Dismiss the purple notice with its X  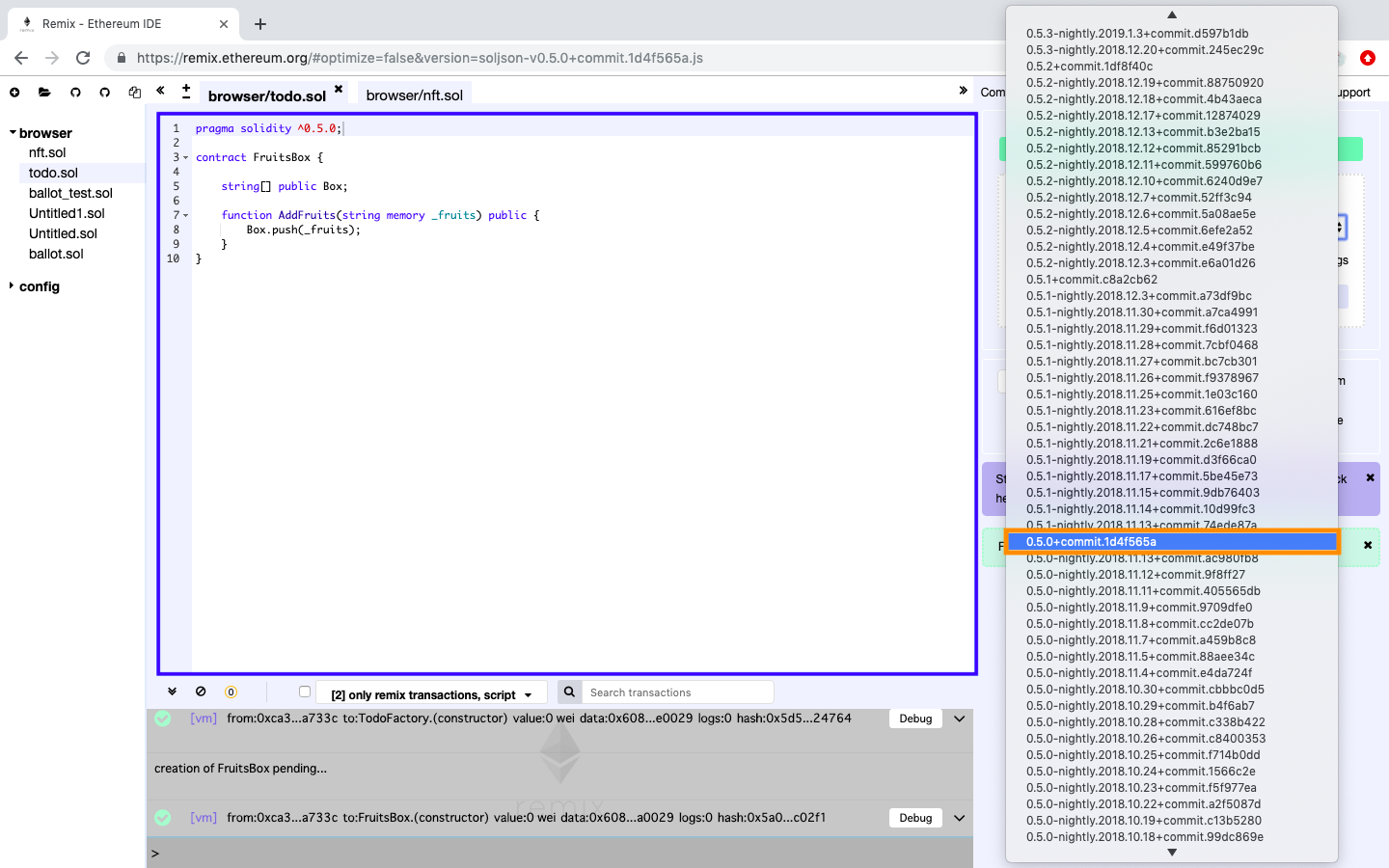click(x=1370, y=478)
